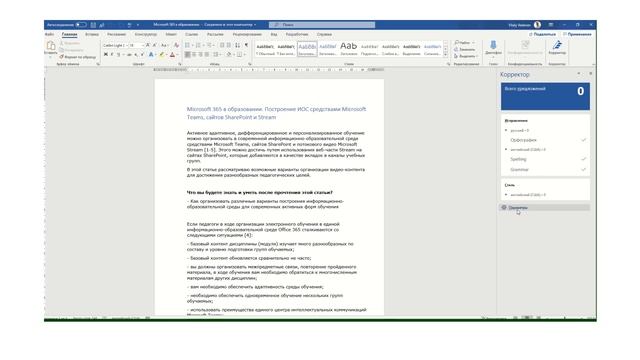Switch to the Layout (Макет) tab
The width and height of the screenshot is (640, 360).
pyautogui.click(x=171, y=35)
